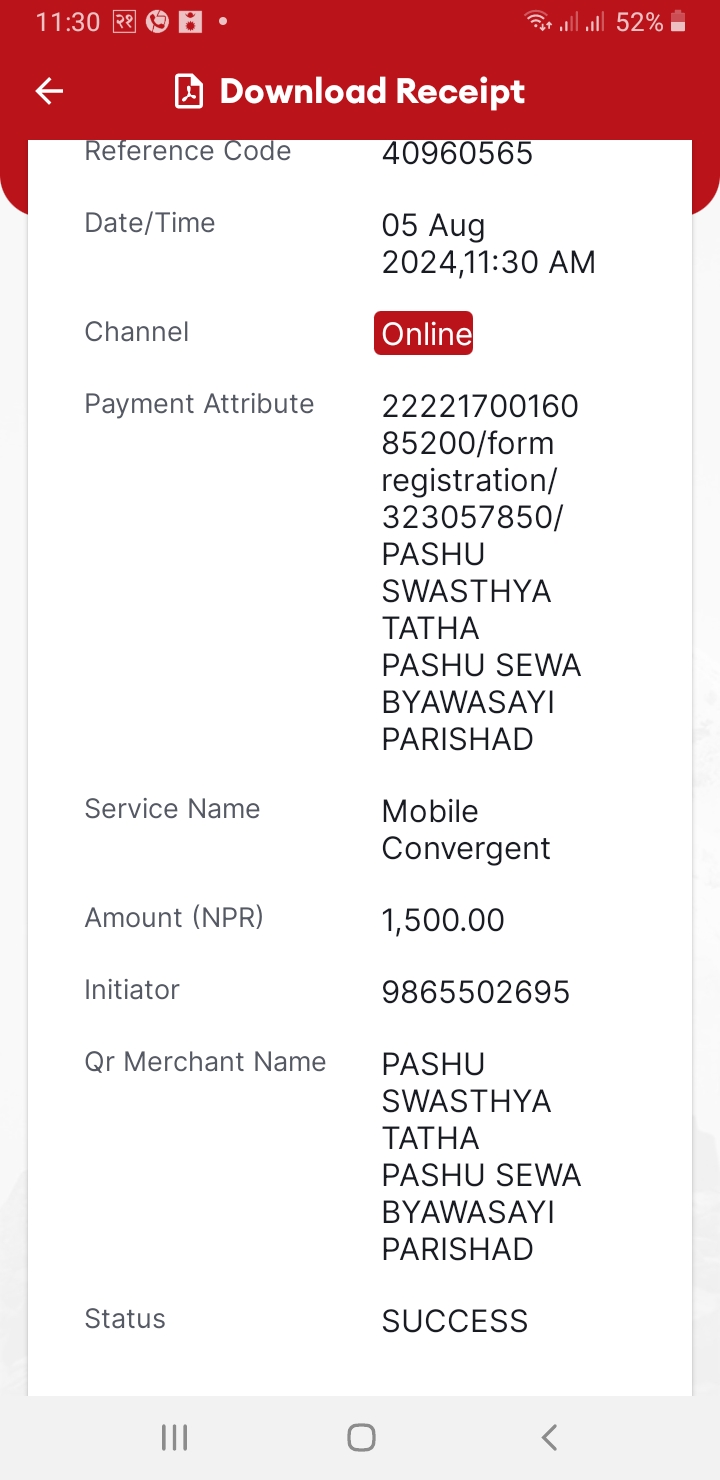Tap the back arrow in header
Viewport: 720px width, 1480px height.
[49, 92]
